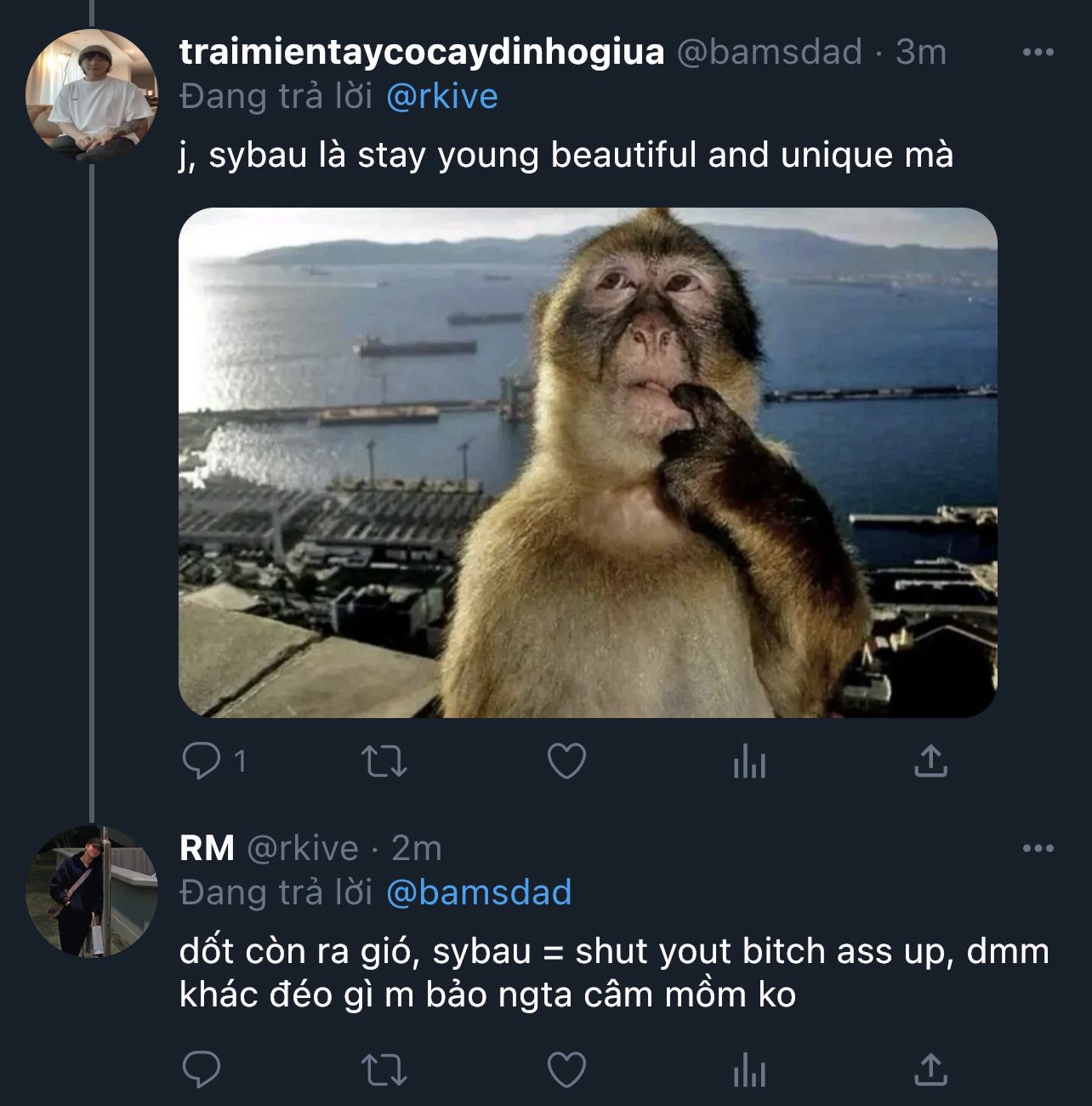Open the 3m timestamp of bamsdad tweet

921,52
